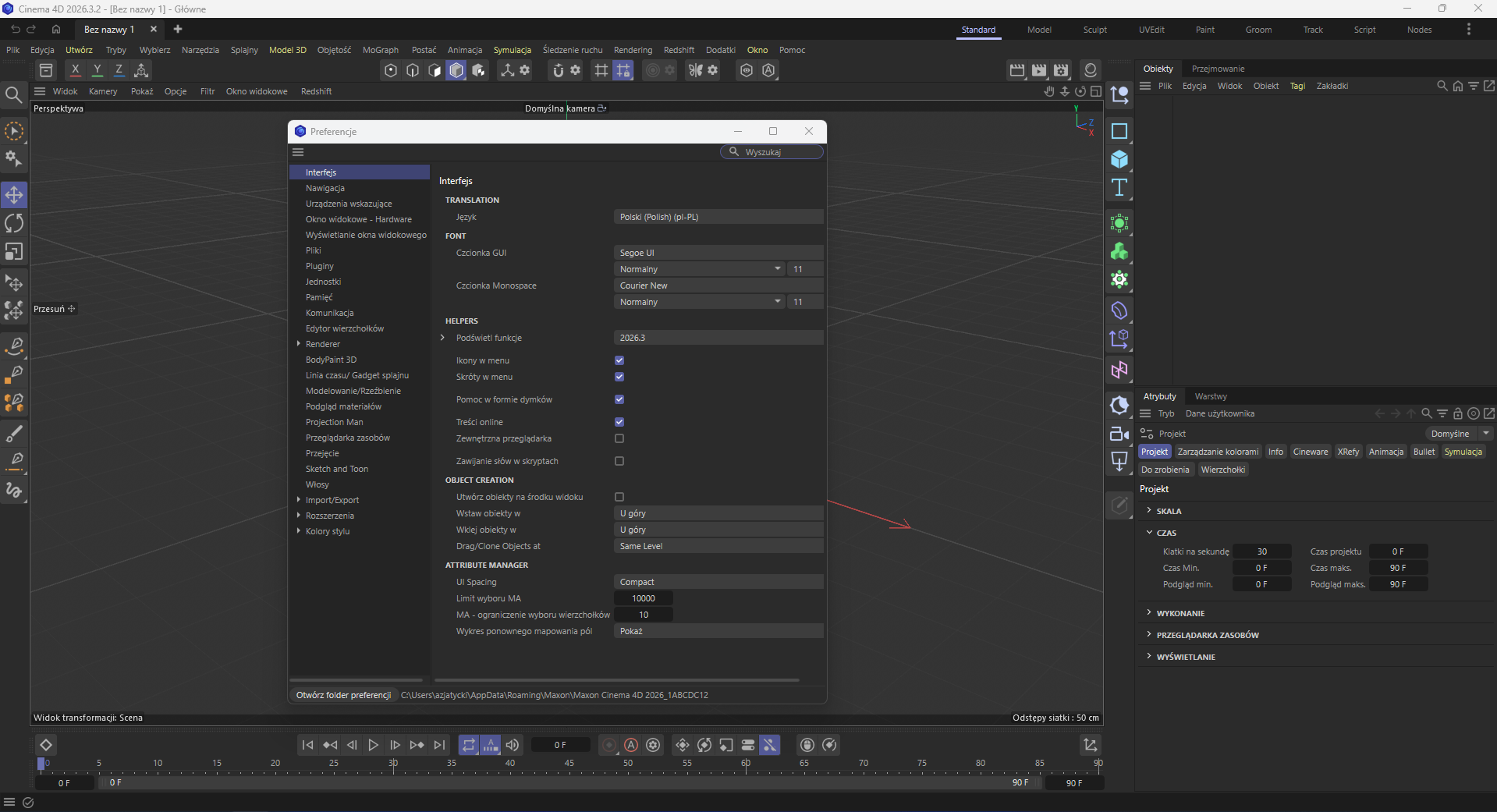This screenshot has width=1497, height=812.
Task: Enable Zewnętrzna przeglądarka checkbox
Action: (619, 438)
